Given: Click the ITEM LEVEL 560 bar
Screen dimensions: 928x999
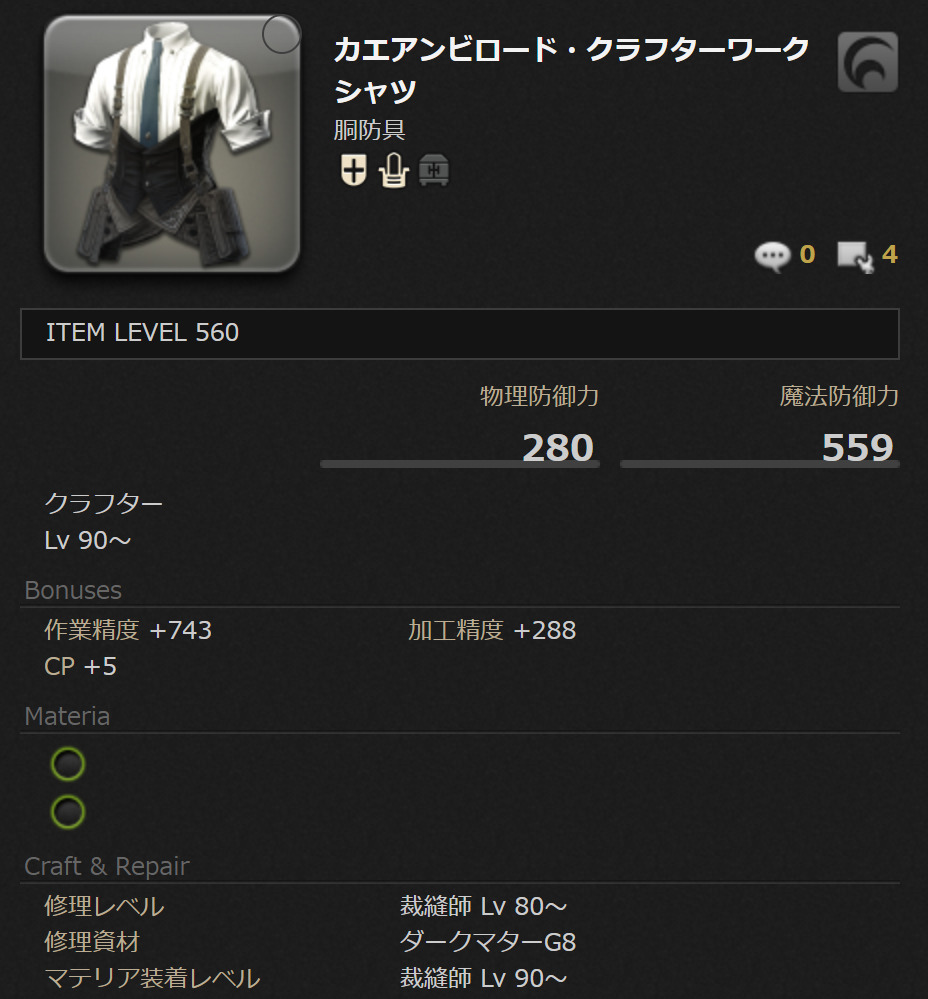Looking at the screenshot, I should click(460, 334).
